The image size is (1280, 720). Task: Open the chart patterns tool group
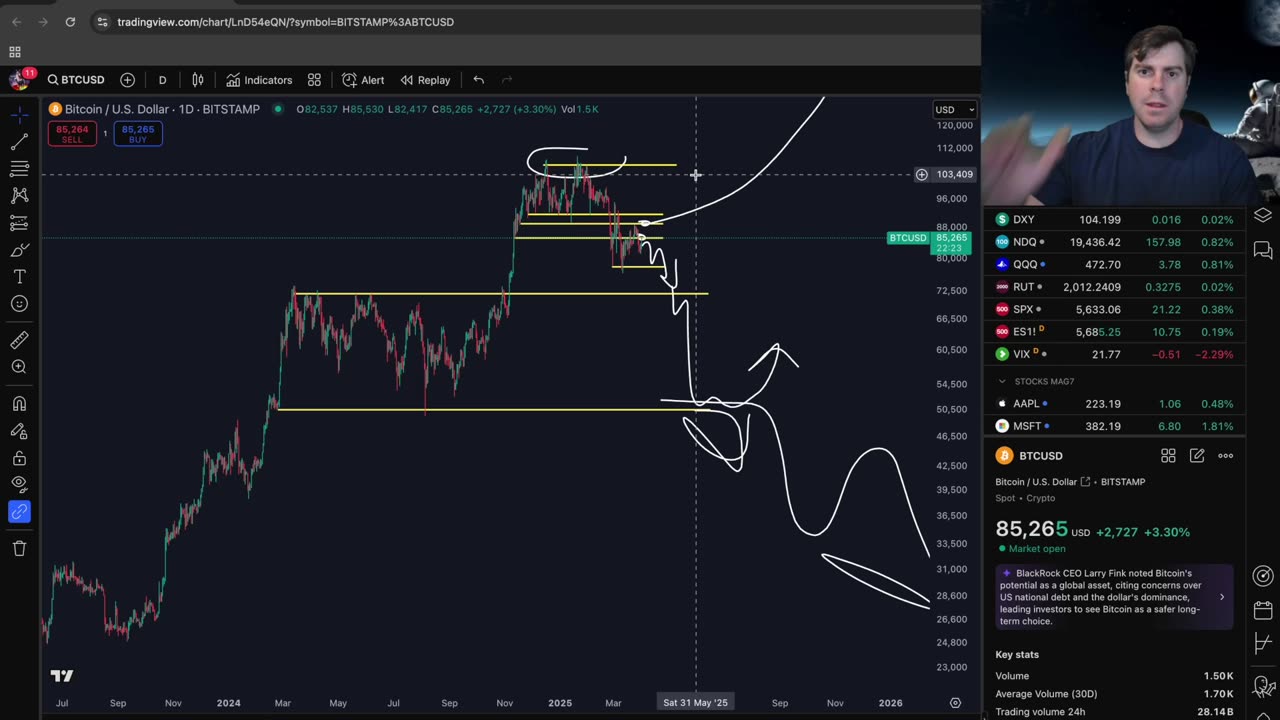click(19, 196)
